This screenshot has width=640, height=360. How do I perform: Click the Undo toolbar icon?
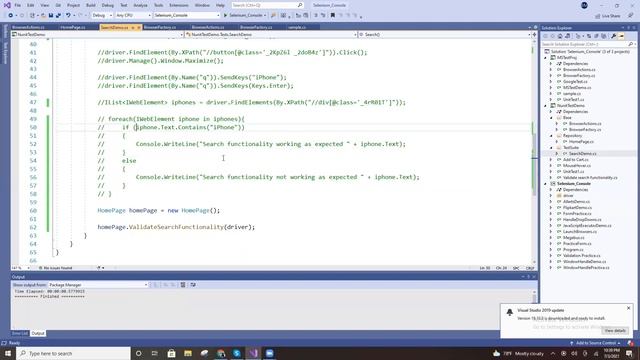(x=68, y=15)
